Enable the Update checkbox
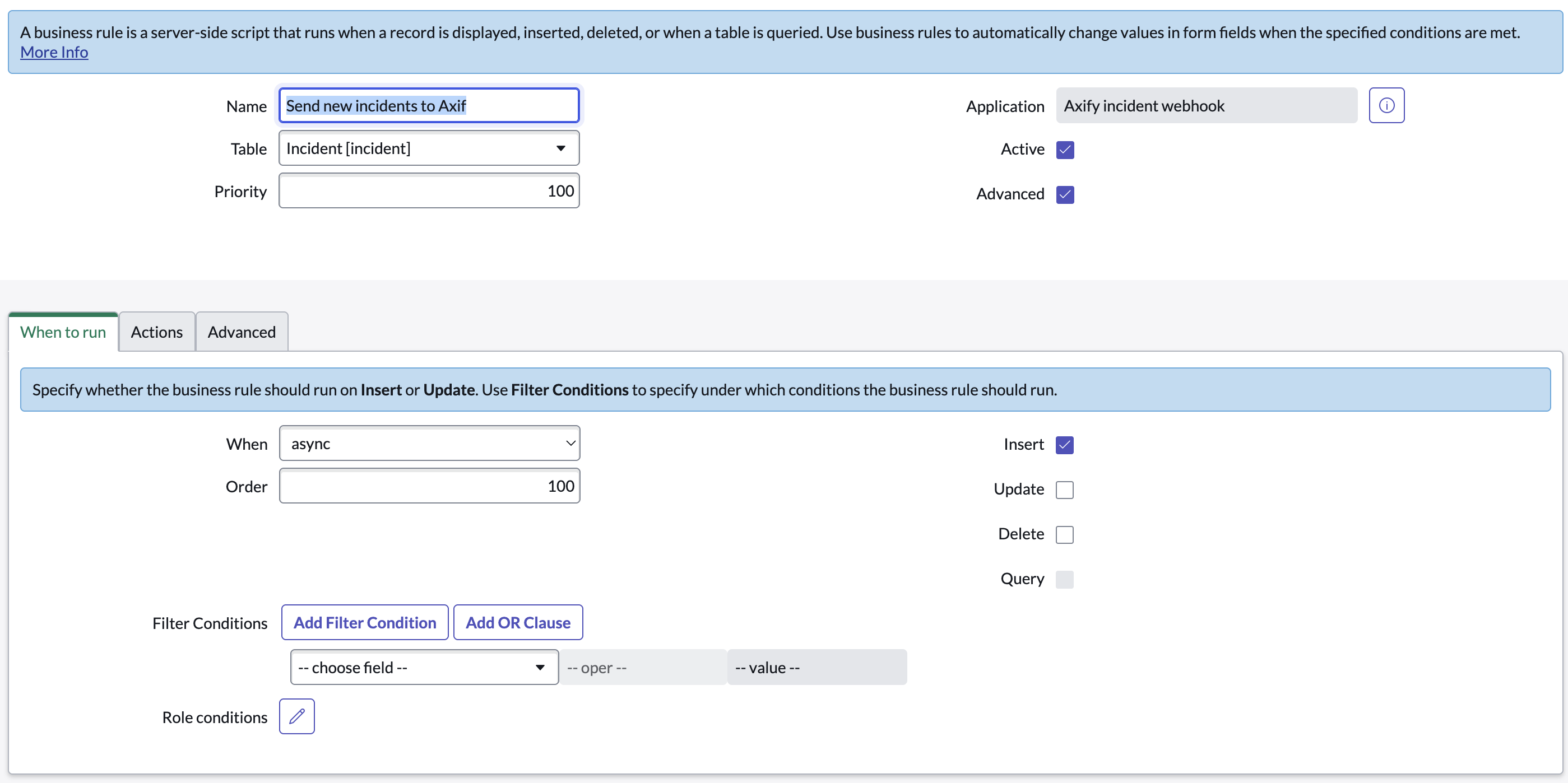The height and width of the screenshot is (783, 1568). (x=1064, y=490)
